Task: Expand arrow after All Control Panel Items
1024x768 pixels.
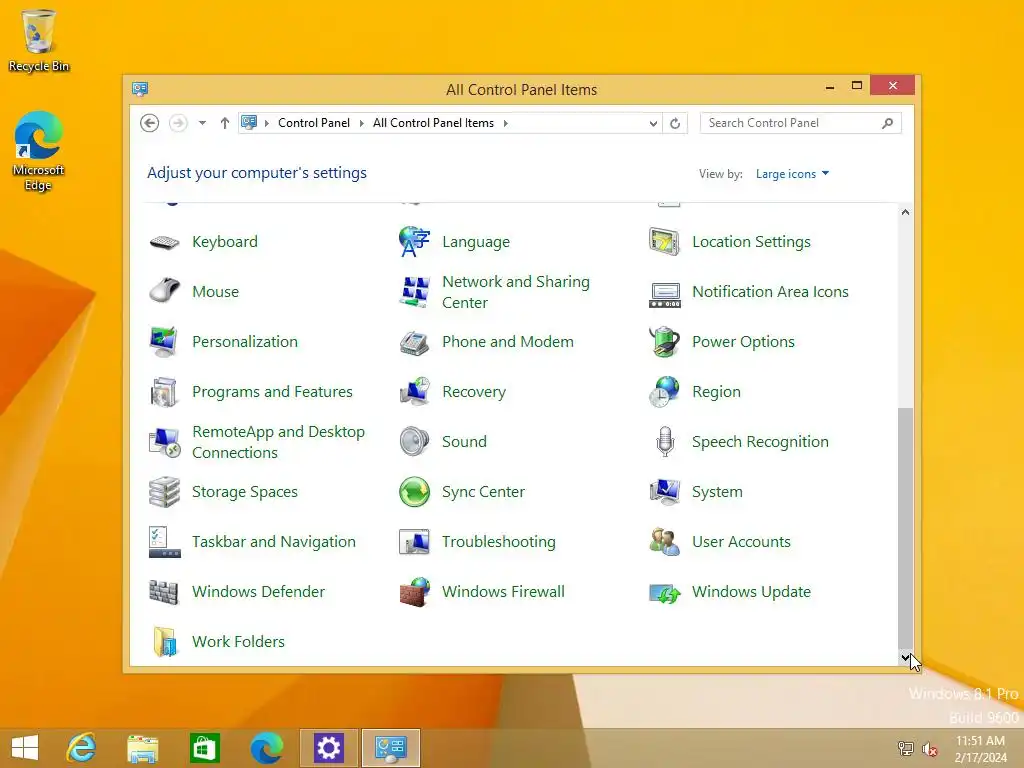Action: (x=505, y=123)
